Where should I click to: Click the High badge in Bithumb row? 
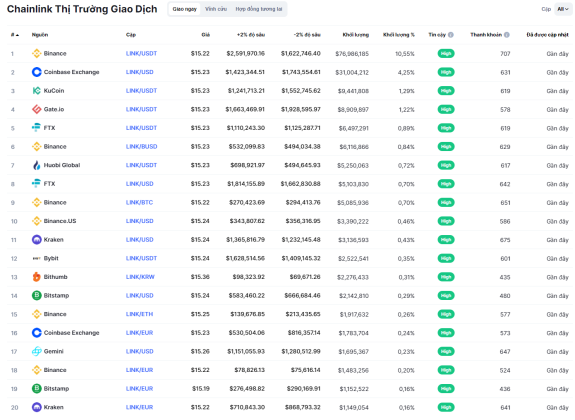point(446,277)
